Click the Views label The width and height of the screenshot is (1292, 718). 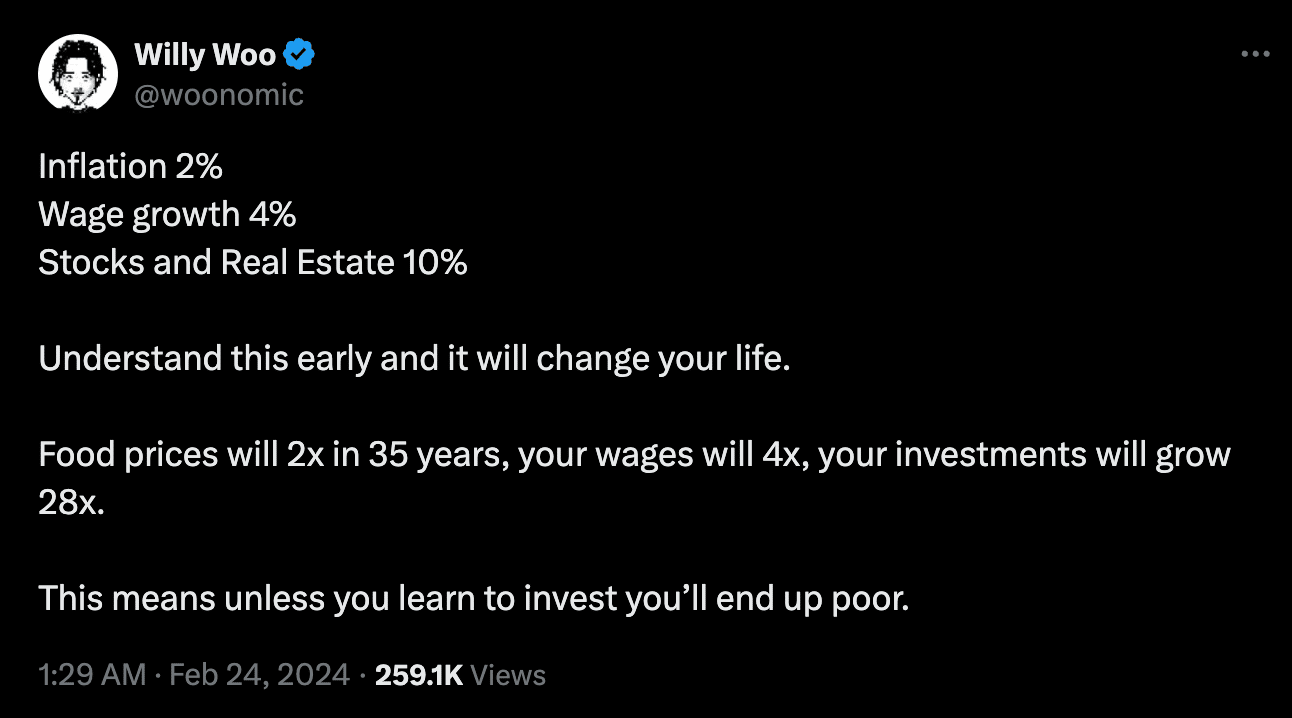(x=508, y=675)
